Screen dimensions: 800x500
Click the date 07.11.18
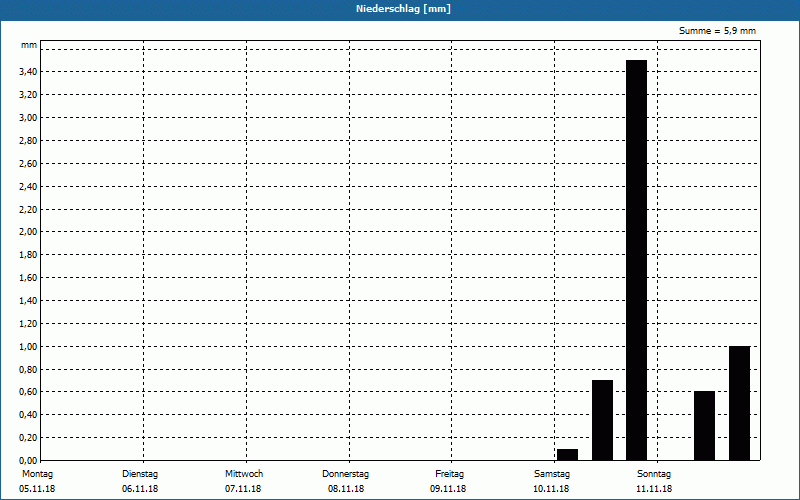tap(243, 489)
